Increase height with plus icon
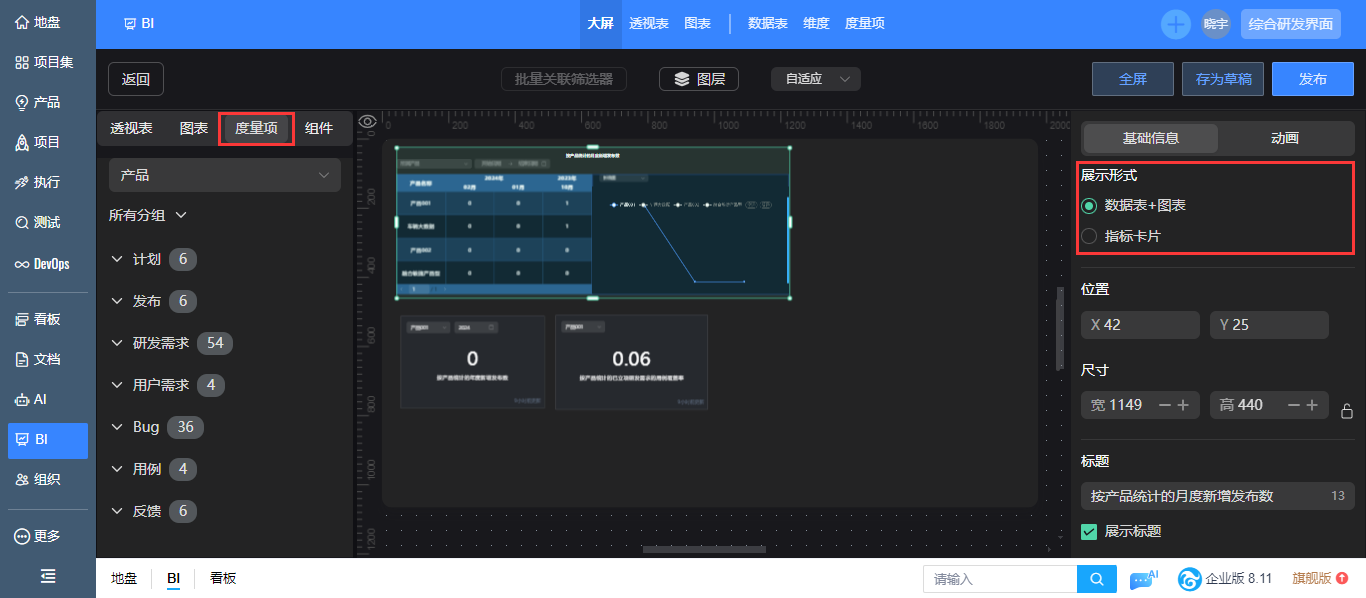This screenshot has width=1366, height=598. (1312, 405)
